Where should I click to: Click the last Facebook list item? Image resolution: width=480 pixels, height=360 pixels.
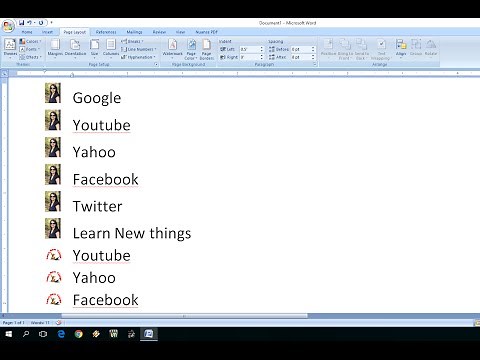point(105,300)
